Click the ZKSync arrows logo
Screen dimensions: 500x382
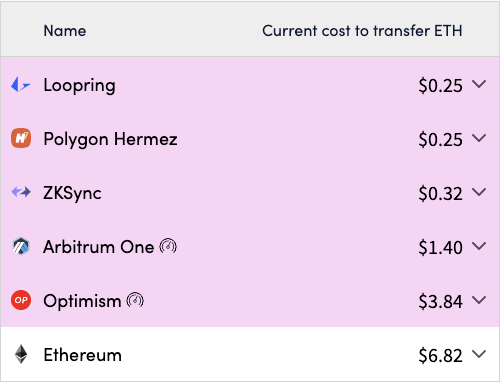pos(21,192)
